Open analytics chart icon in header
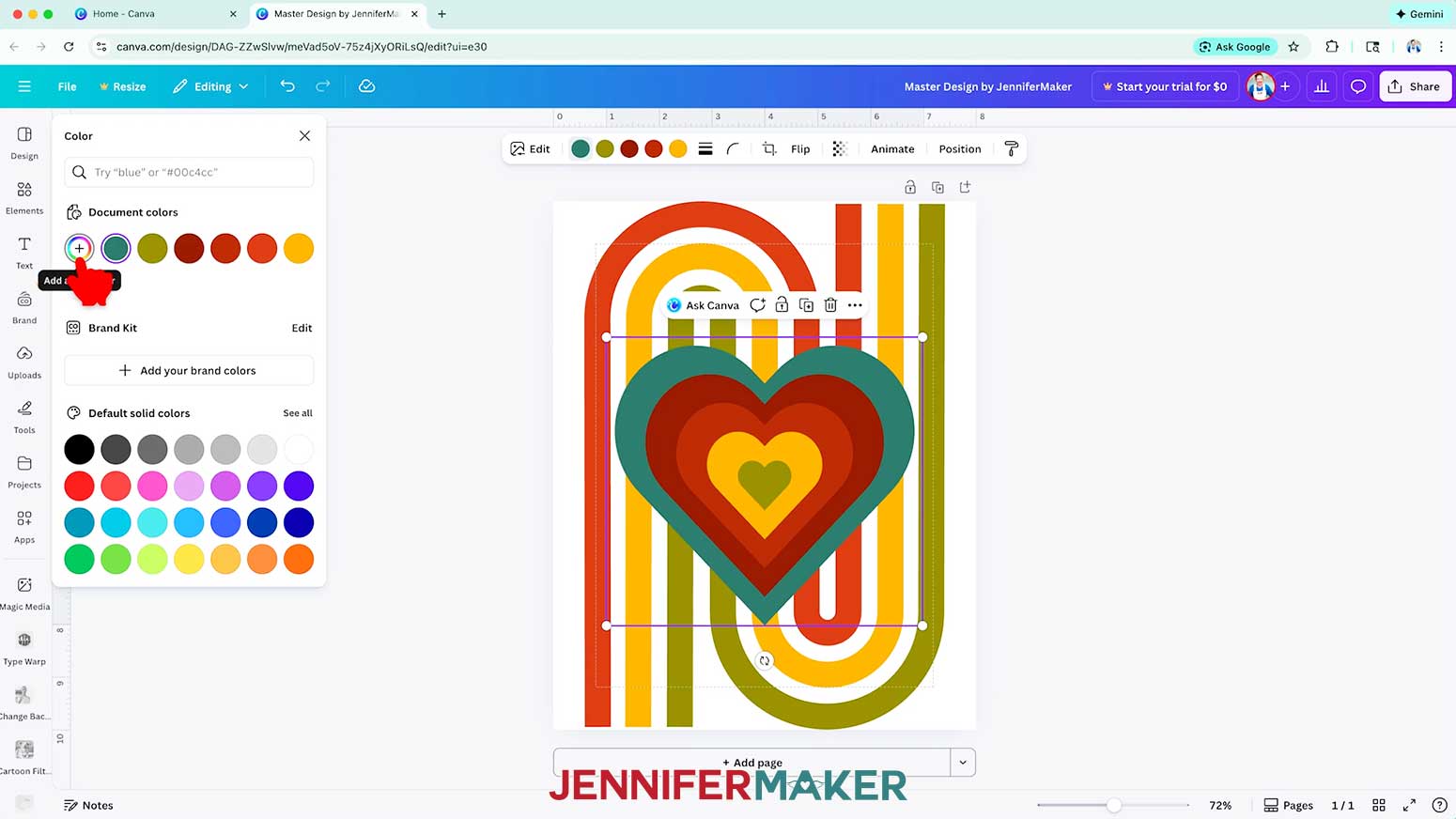Viewport: 1456px width, 819px height. [1322, 86]
